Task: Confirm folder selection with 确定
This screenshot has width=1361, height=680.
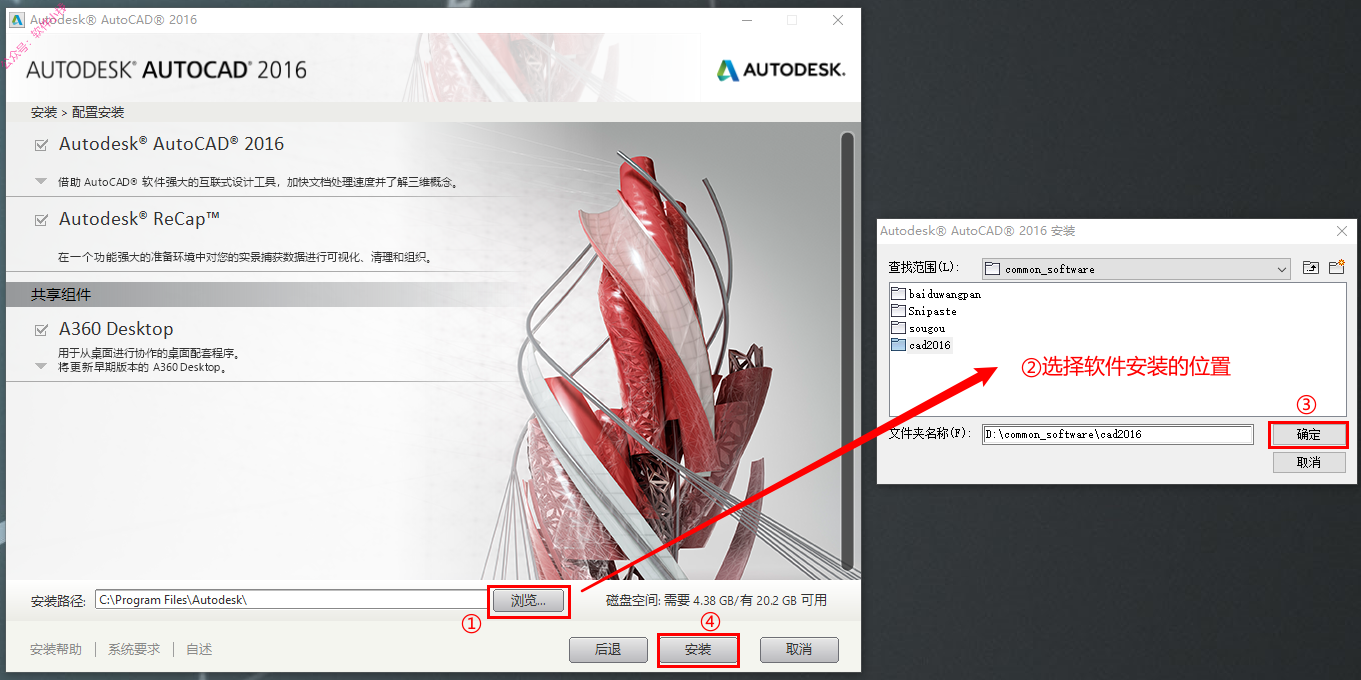Action: click(x=1308, y=435)
